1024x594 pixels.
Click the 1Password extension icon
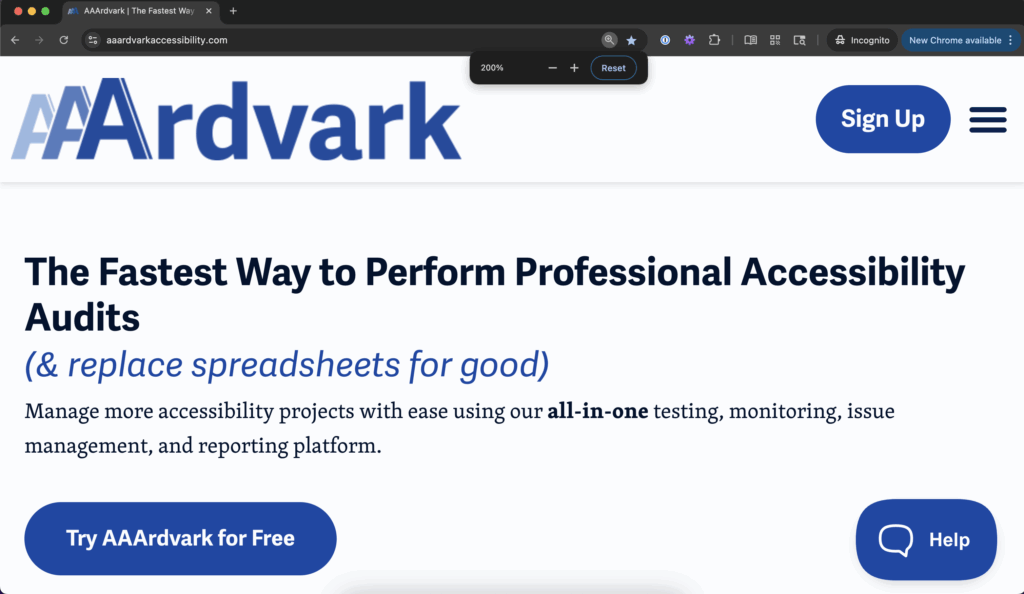665,40
